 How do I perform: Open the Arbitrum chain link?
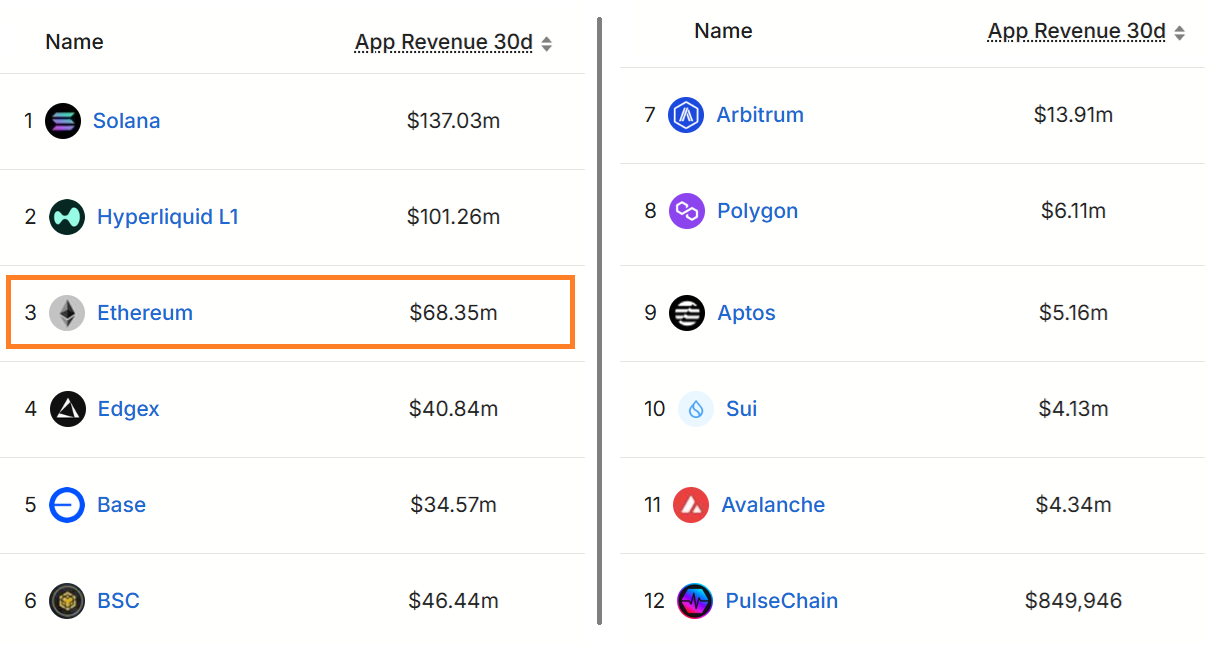[760, 115]
